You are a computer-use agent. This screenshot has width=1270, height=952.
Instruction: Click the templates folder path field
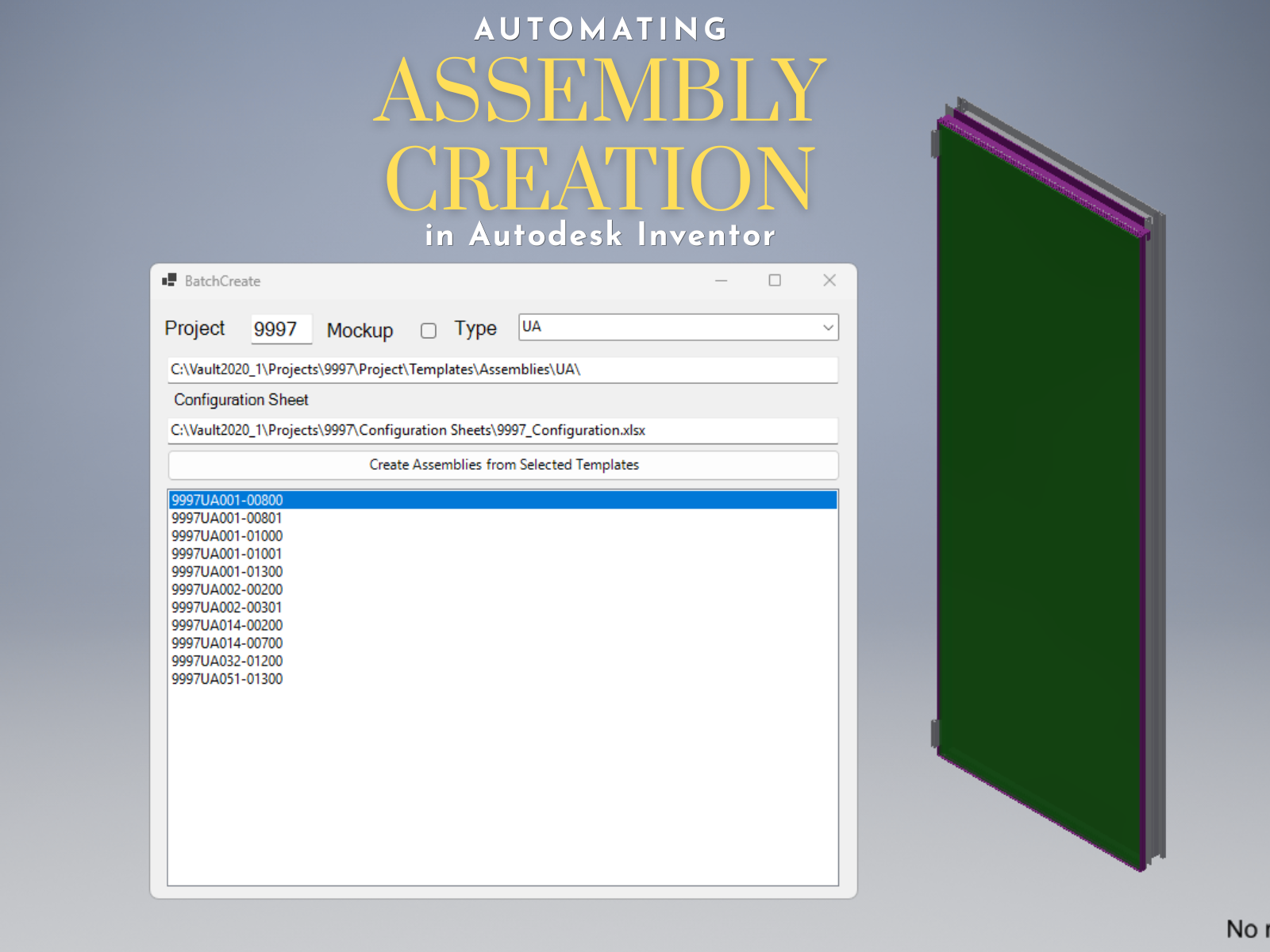click(x=503, y=370)
